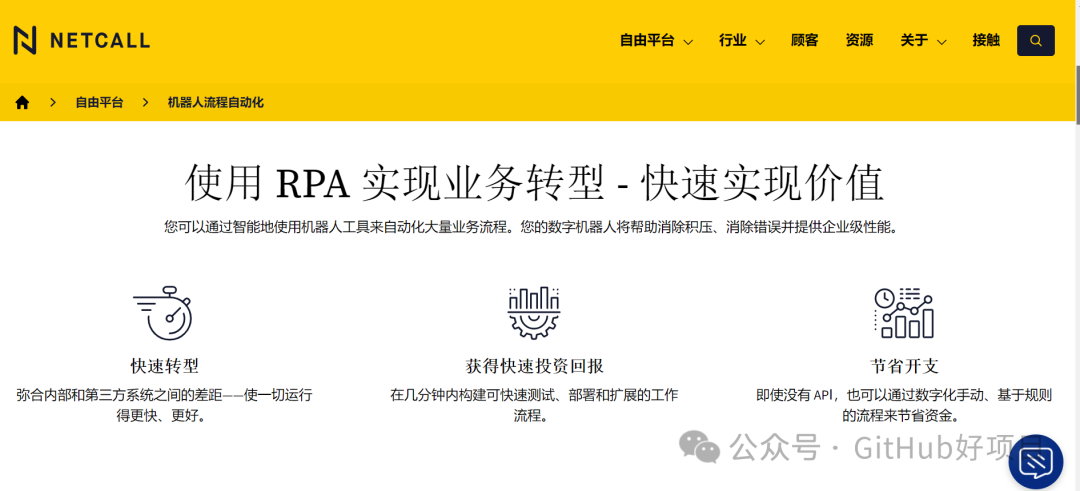Open the chat widget bubble
The height and width of the screenshot is (491, 1080).
coord(1036,462)
